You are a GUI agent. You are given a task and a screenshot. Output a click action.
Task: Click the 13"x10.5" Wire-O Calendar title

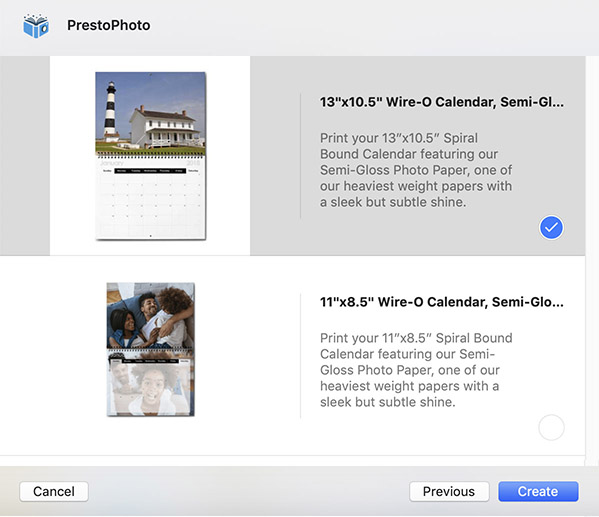(442, 102)
